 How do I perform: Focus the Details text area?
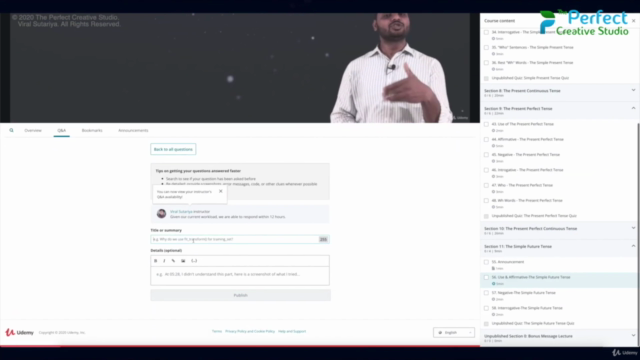pos(240,276)
